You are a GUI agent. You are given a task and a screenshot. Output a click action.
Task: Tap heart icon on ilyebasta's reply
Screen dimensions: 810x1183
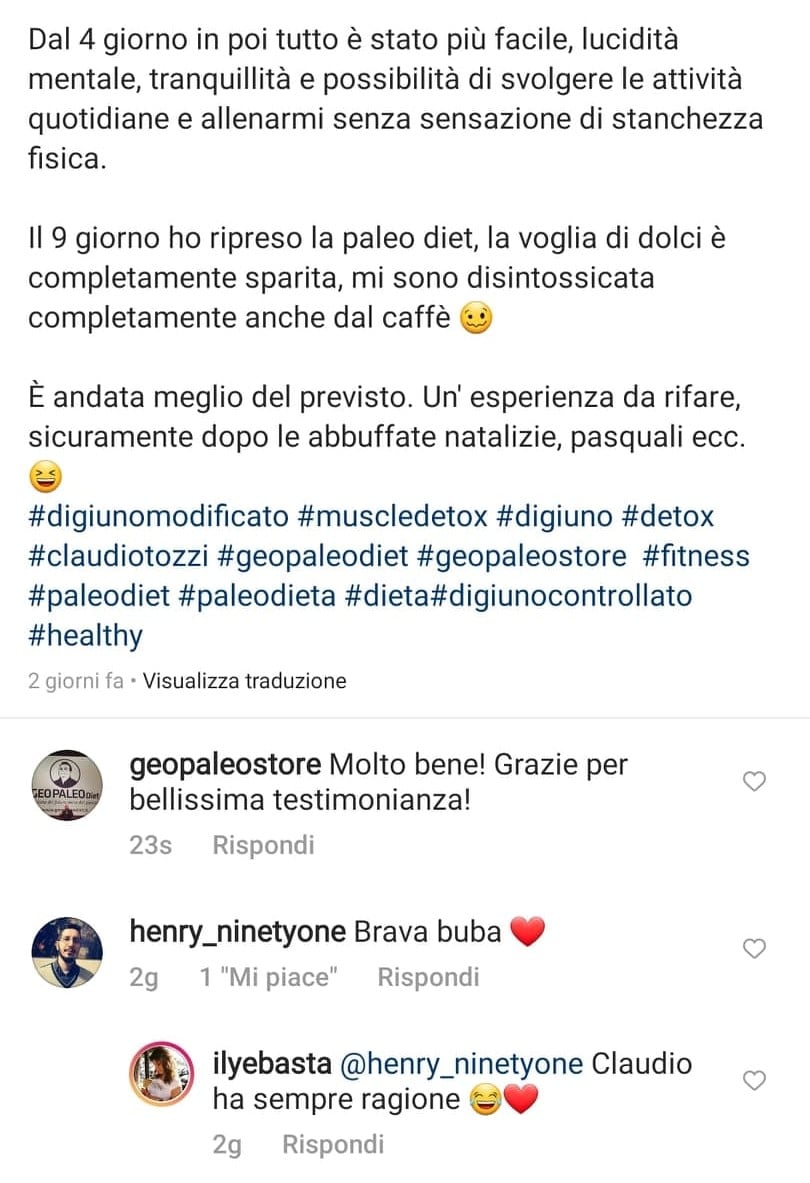pyautogui.click(x=754, y=1080)
